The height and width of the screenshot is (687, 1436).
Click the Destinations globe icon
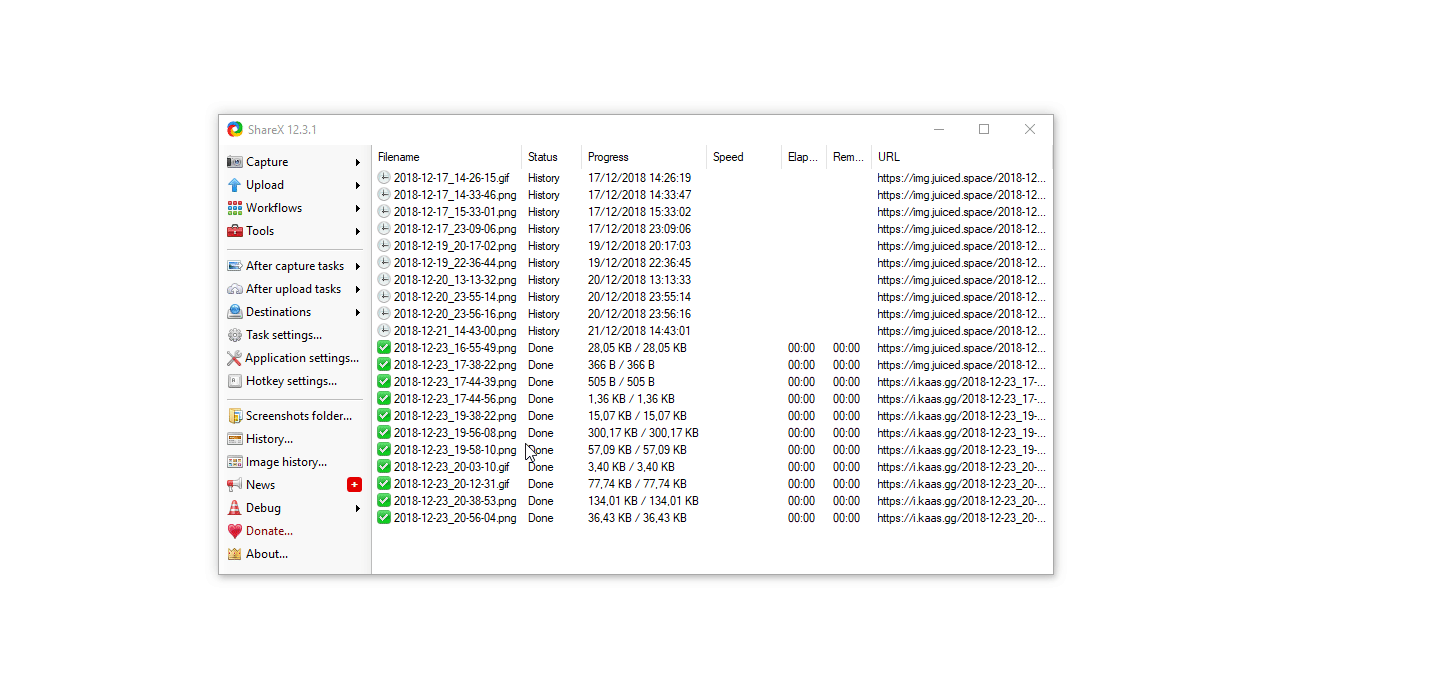(234, 312)
